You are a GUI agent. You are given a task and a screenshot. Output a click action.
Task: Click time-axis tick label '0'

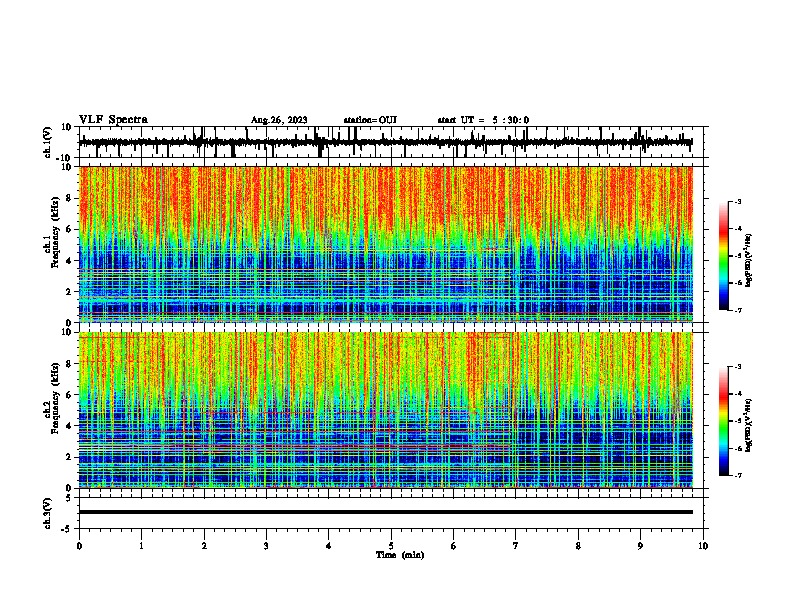(79, 546)
